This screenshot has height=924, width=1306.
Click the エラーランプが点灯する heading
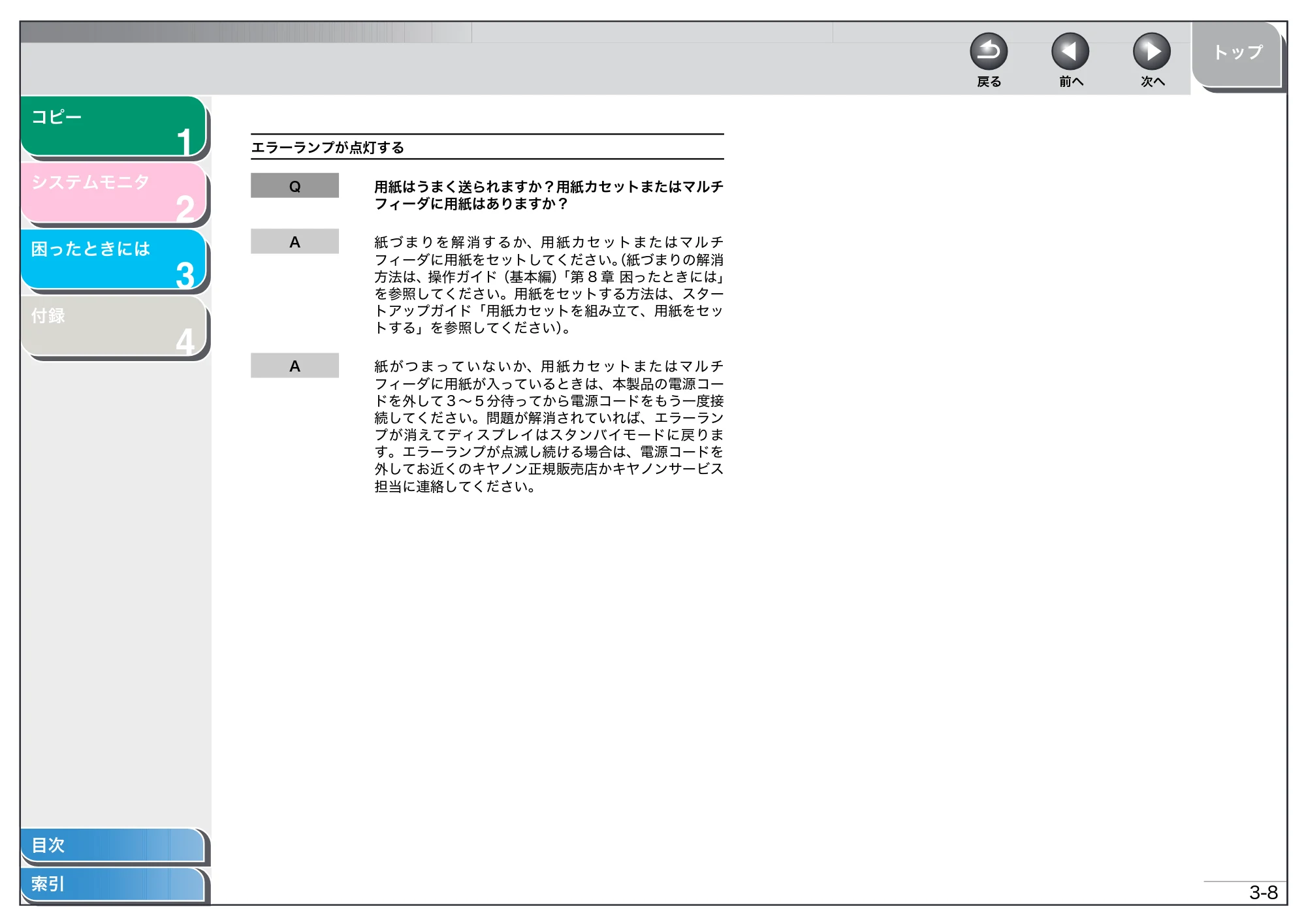click(x=328, y=148)
